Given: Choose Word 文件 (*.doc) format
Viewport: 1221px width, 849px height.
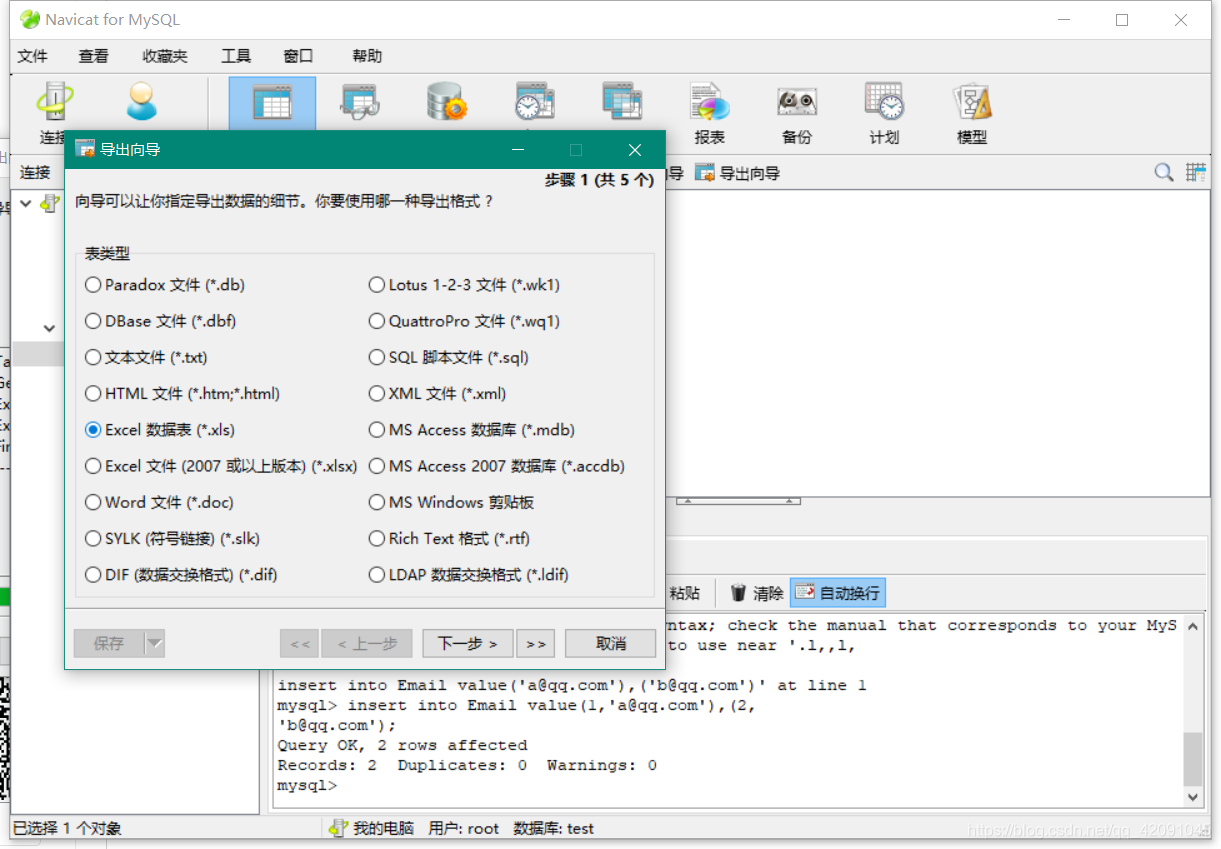Looking at the screenshot, I should tap(159, 502).
